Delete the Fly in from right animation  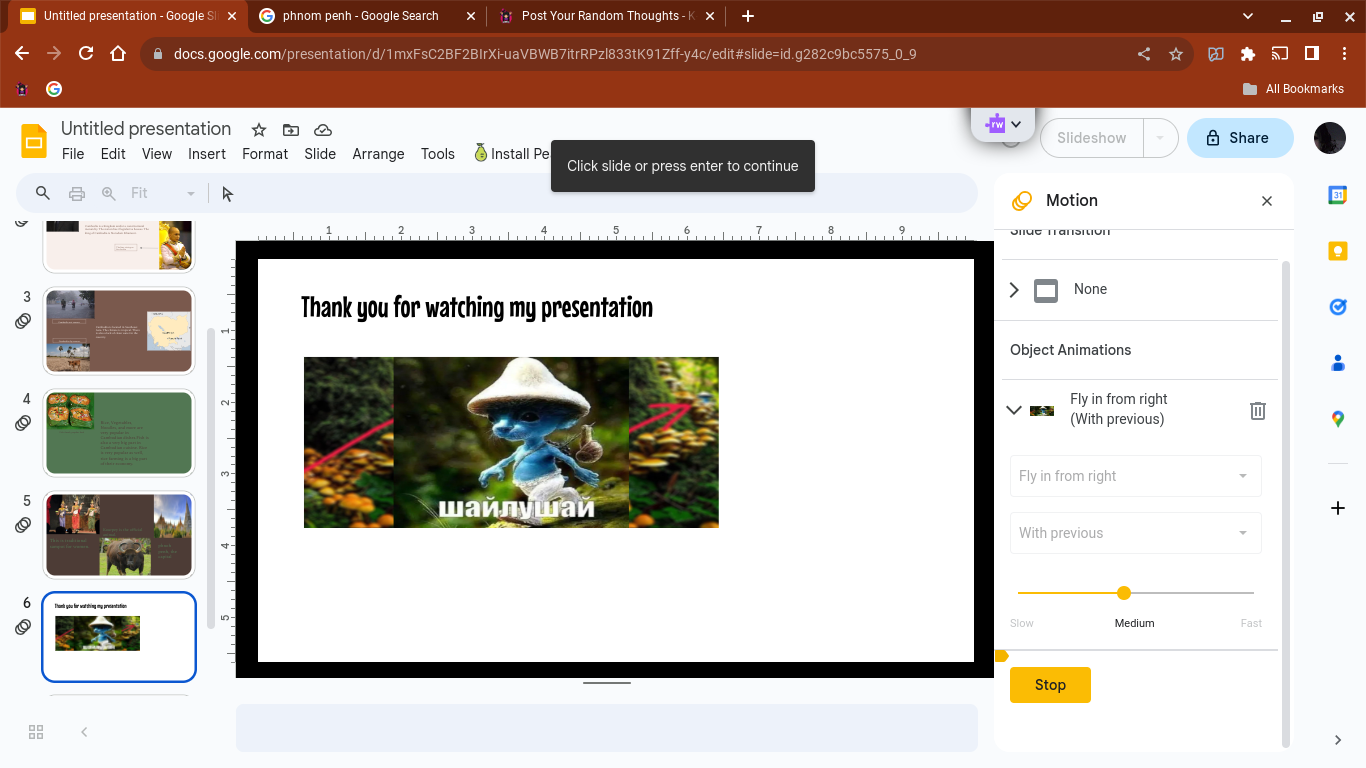1258,410
